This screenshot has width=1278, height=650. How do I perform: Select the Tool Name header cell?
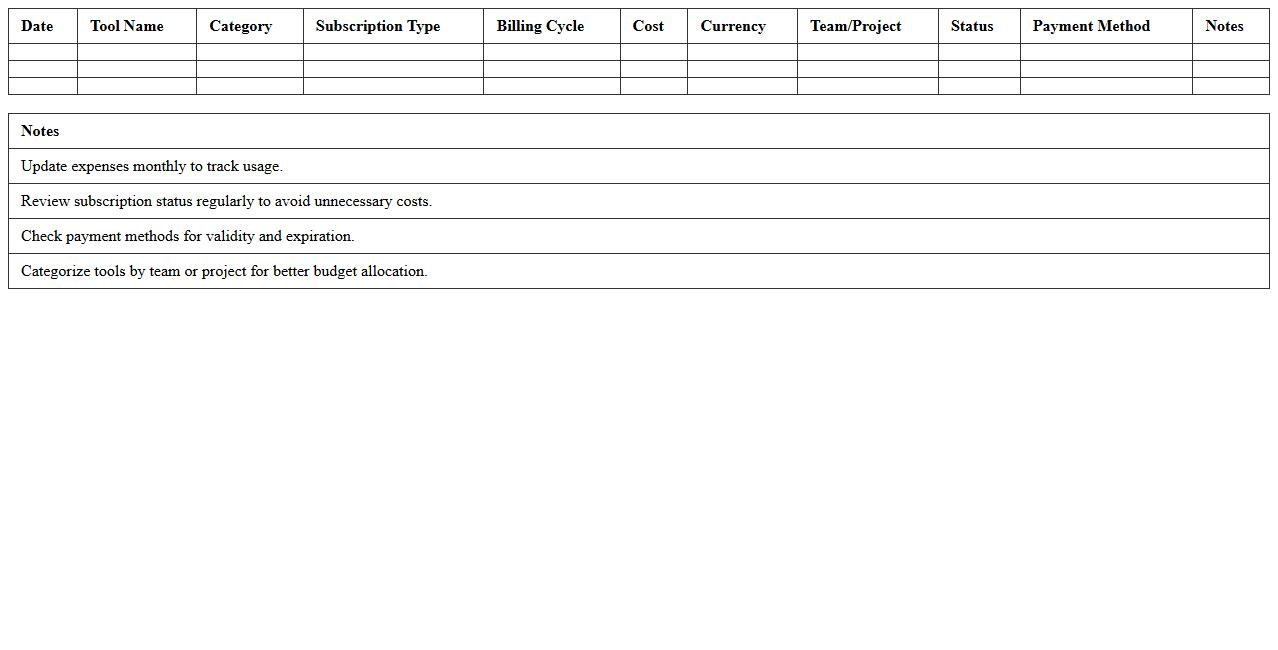125,26
